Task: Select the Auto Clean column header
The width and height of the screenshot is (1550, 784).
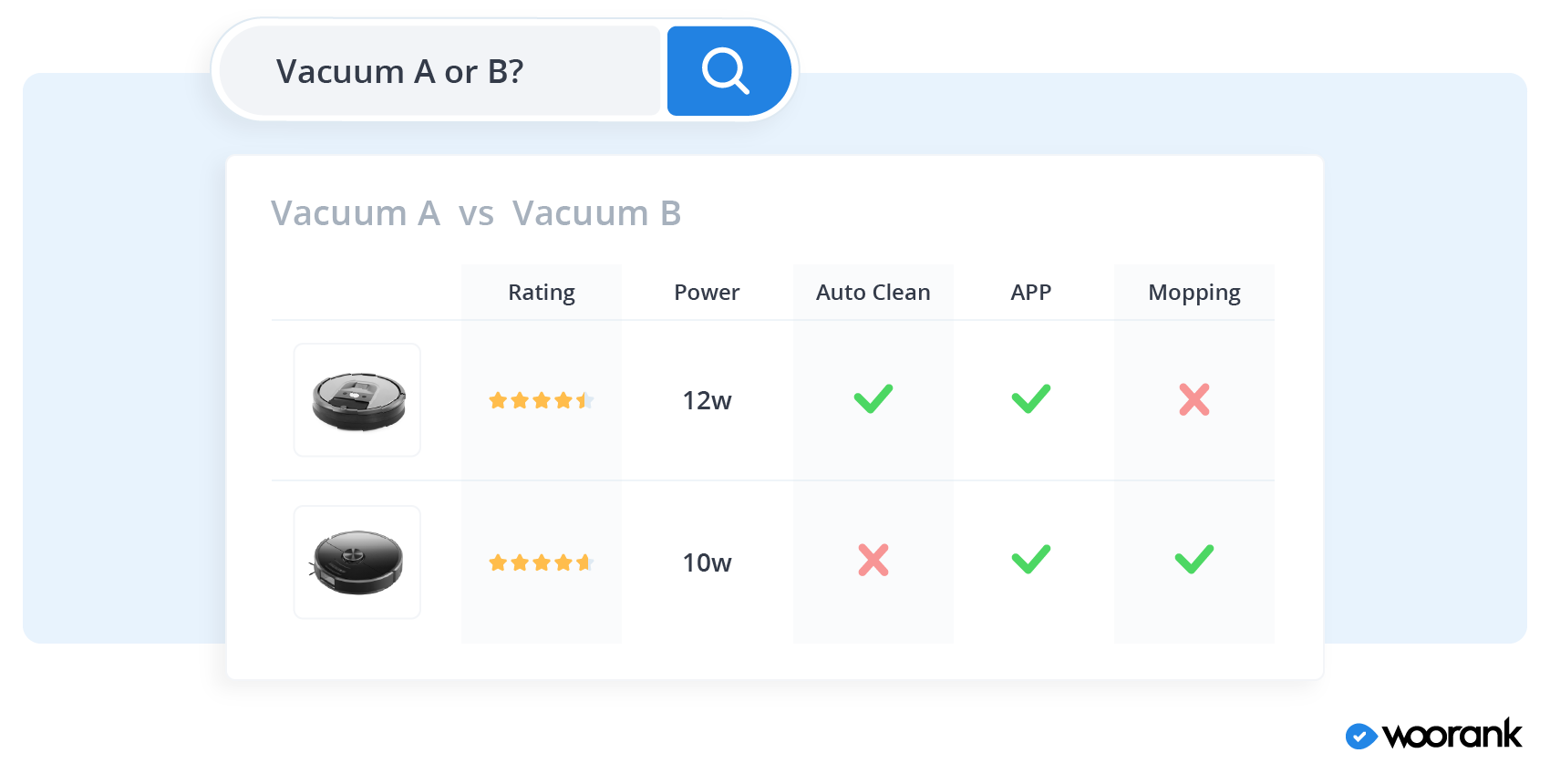Action: (873, 293)
